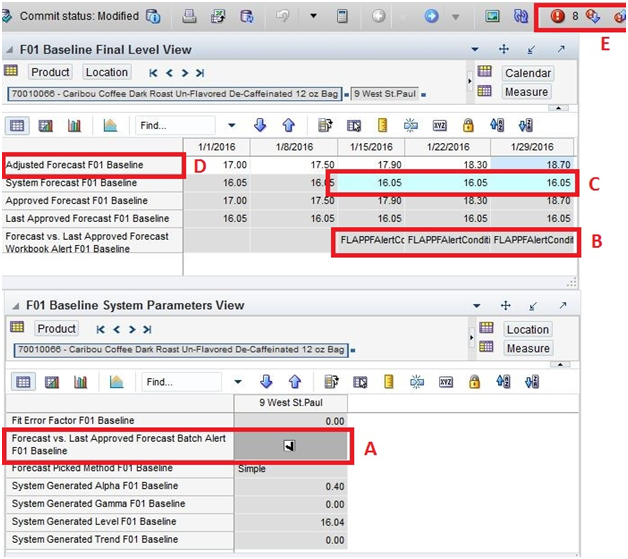
Task: Click the Location button in Final Level View
Action: tap(107, 72)
